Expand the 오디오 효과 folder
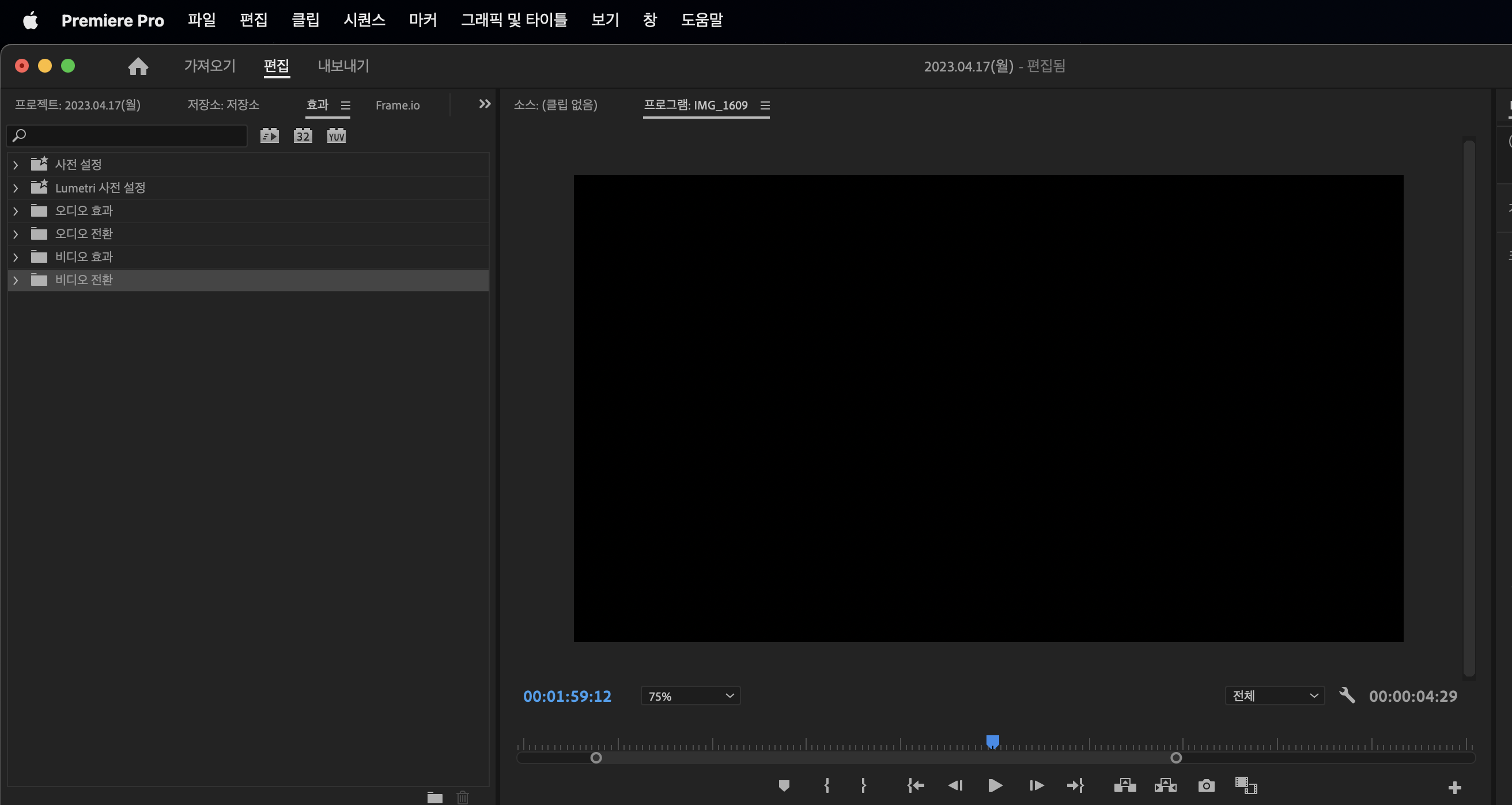 click(x=16, y=211)
